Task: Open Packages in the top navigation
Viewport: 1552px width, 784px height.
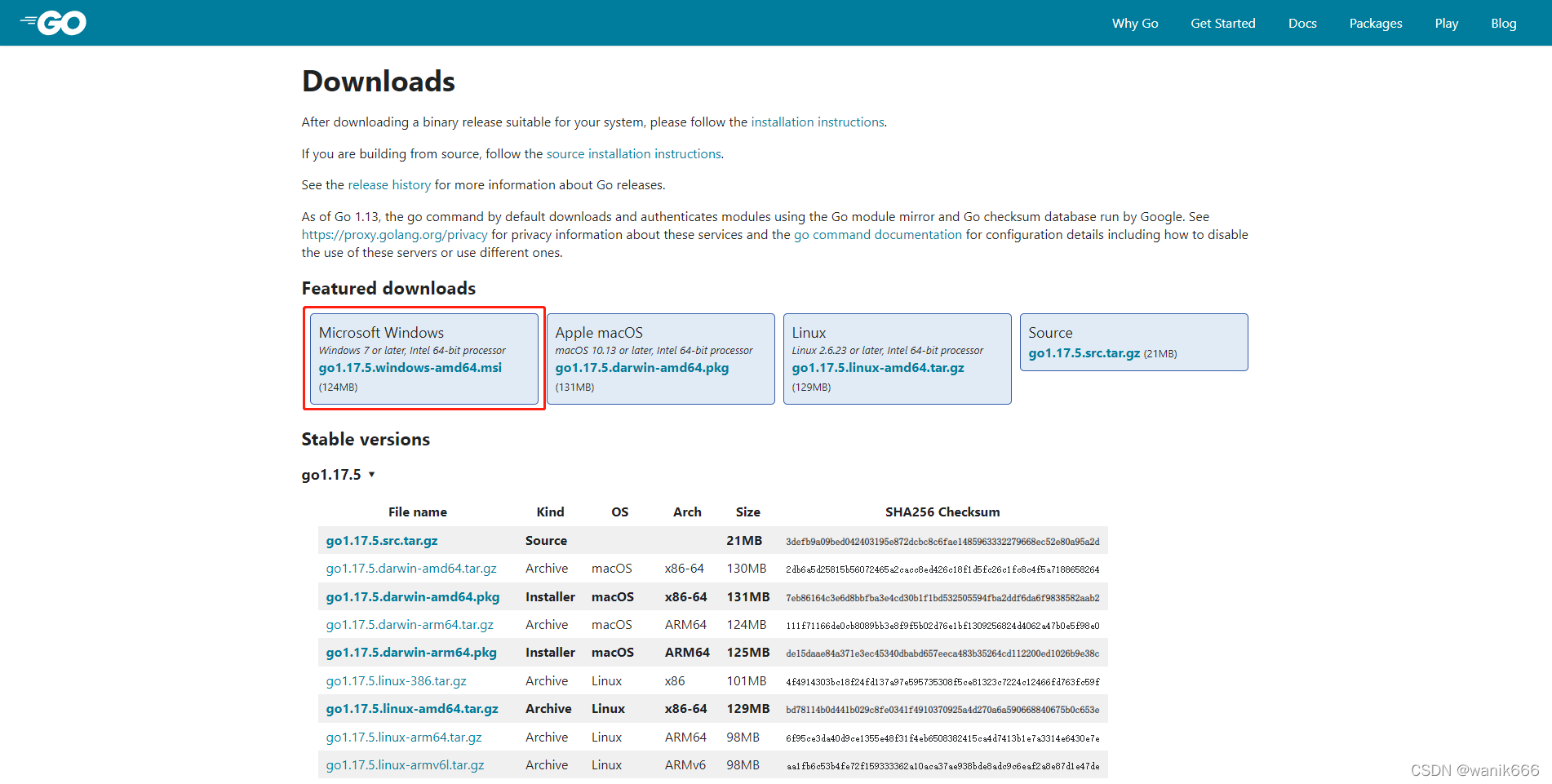Action: (x=1375, y=24)
